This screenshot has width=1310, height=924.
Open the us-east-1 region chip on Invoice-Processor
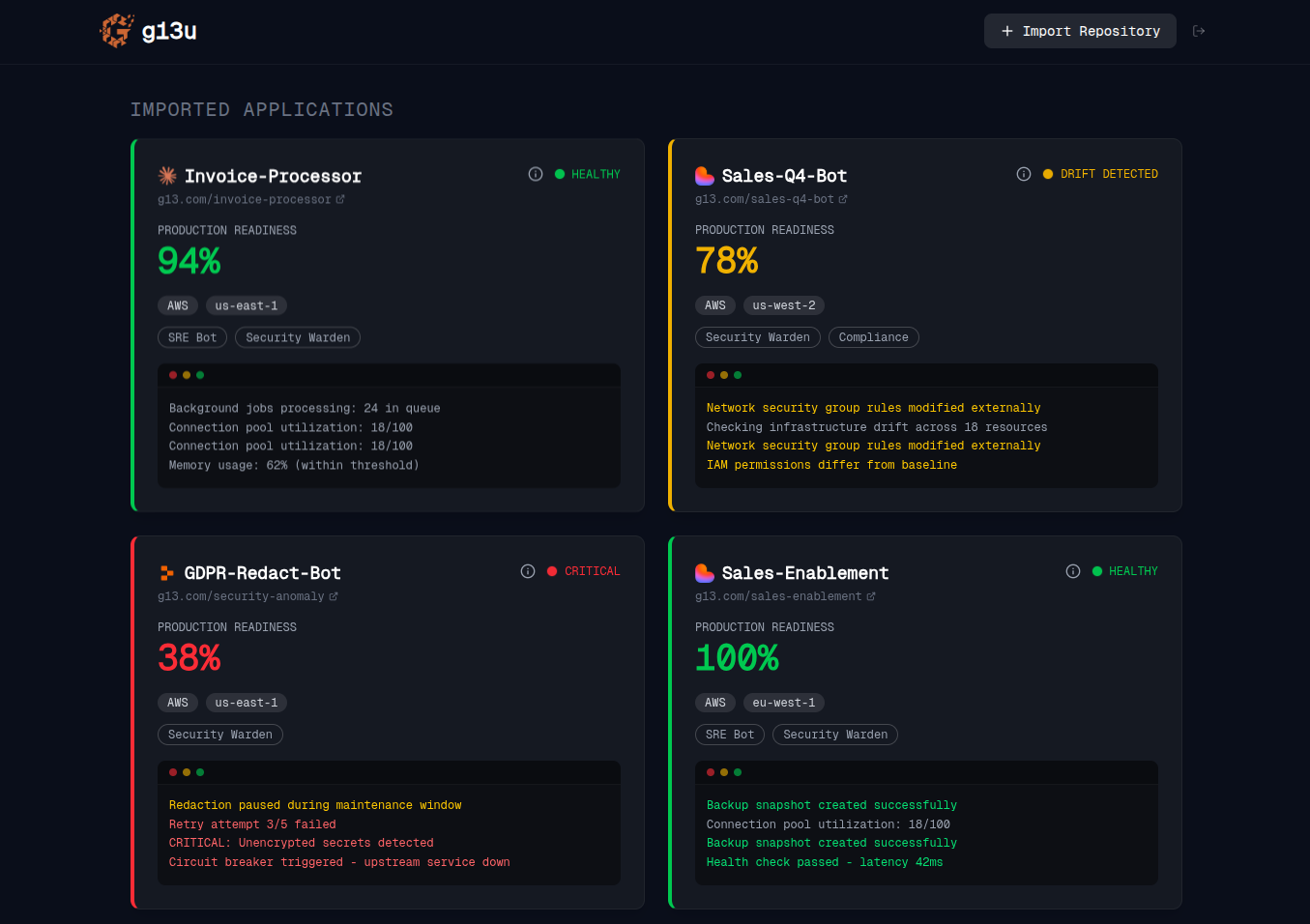246,304
